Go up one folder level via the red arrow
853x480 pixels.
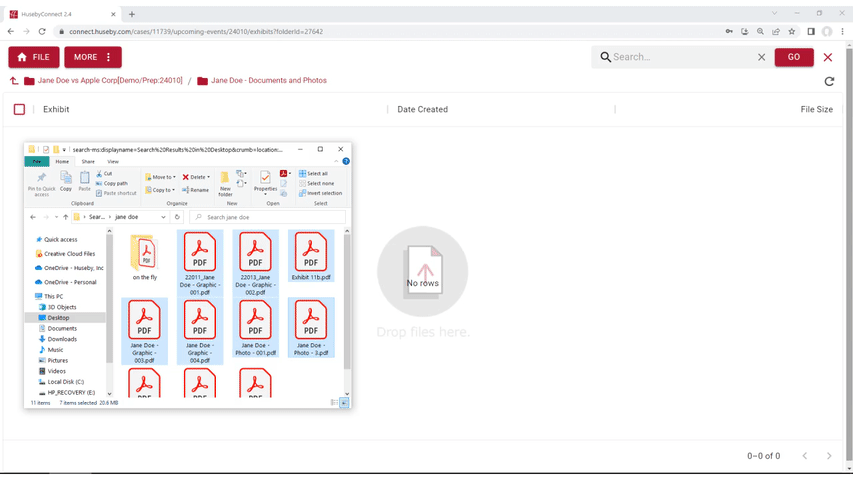14,81
